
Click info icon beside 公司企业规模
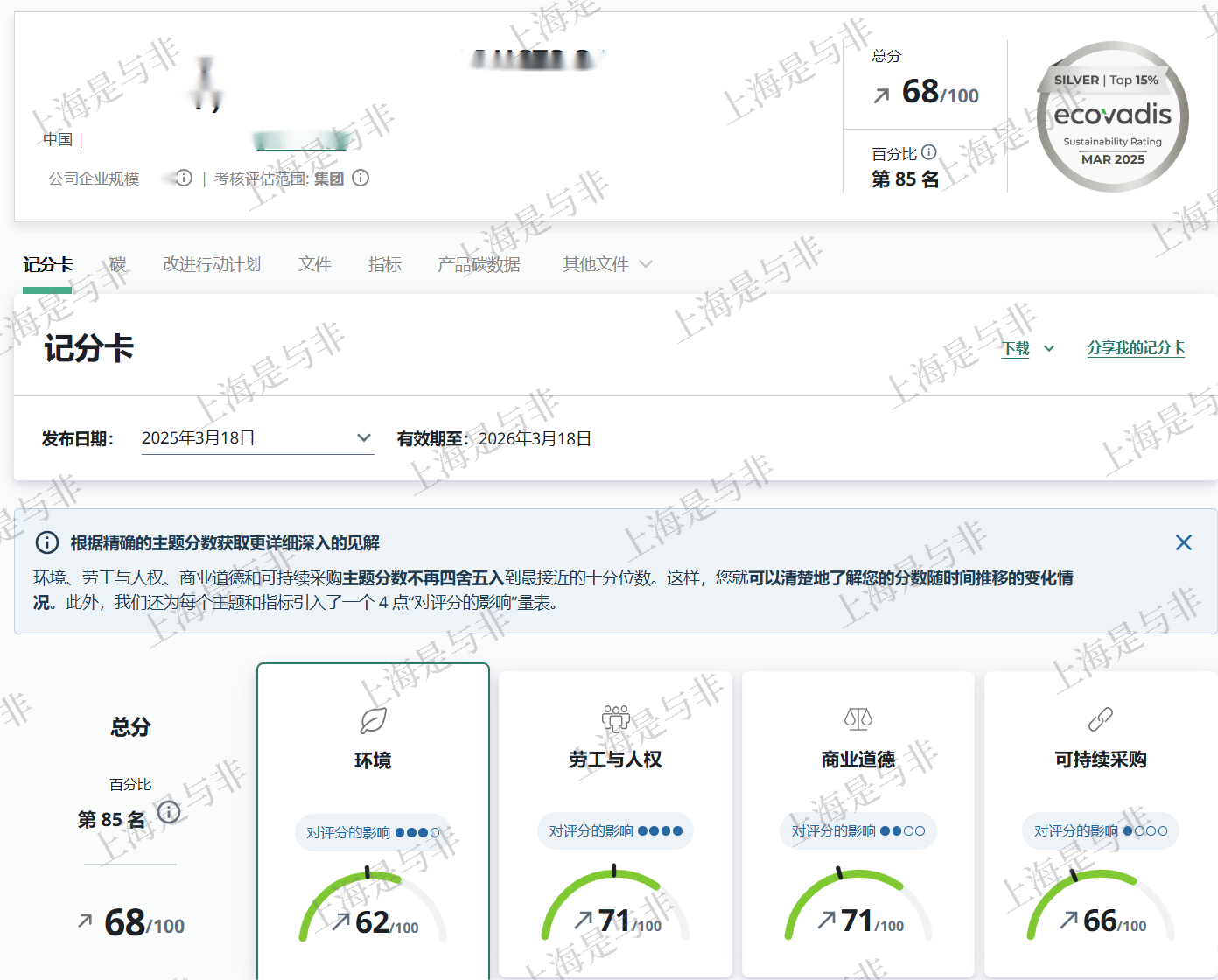tap(184, 178)
